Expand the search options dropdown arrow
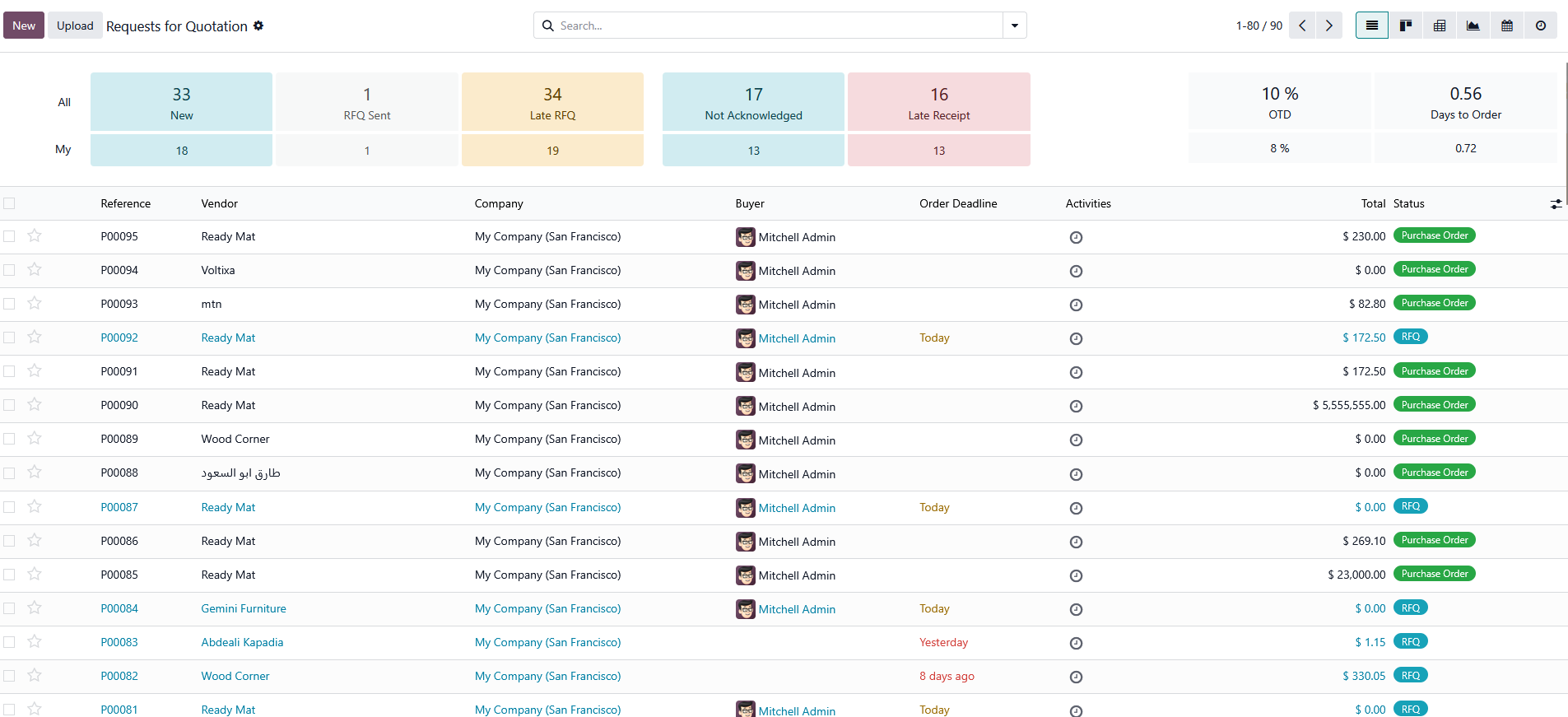This screenshot has height=717, width=1568. 1014,26
